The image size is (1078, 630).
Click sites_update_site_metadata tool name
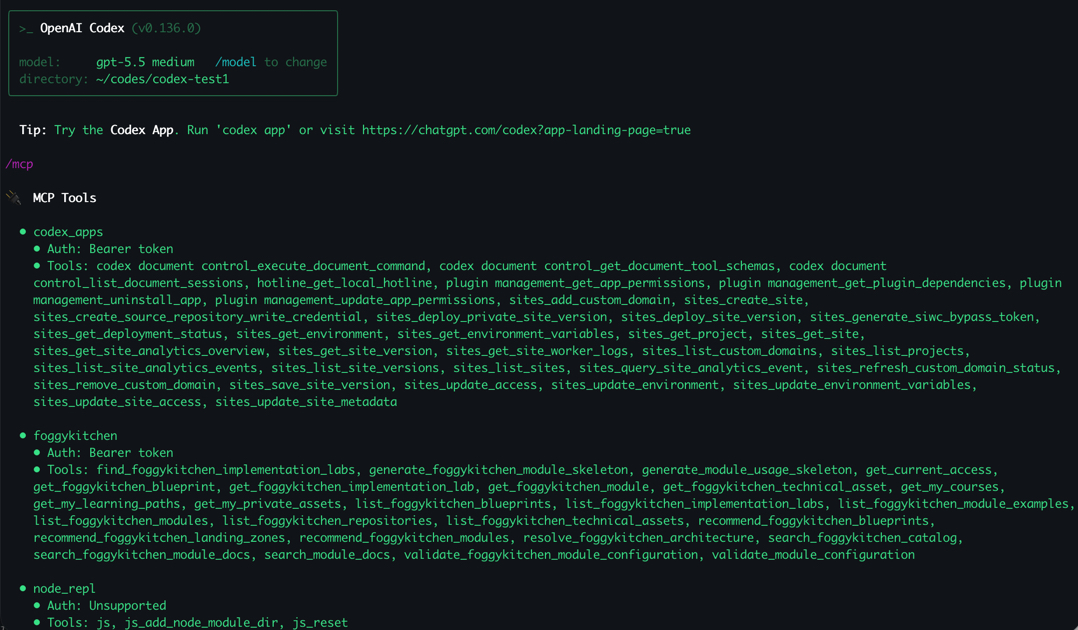pos(306,402)
